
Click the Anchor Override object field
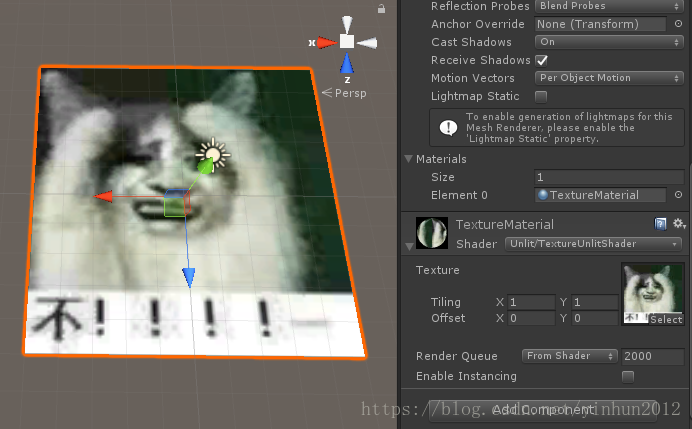600,24
